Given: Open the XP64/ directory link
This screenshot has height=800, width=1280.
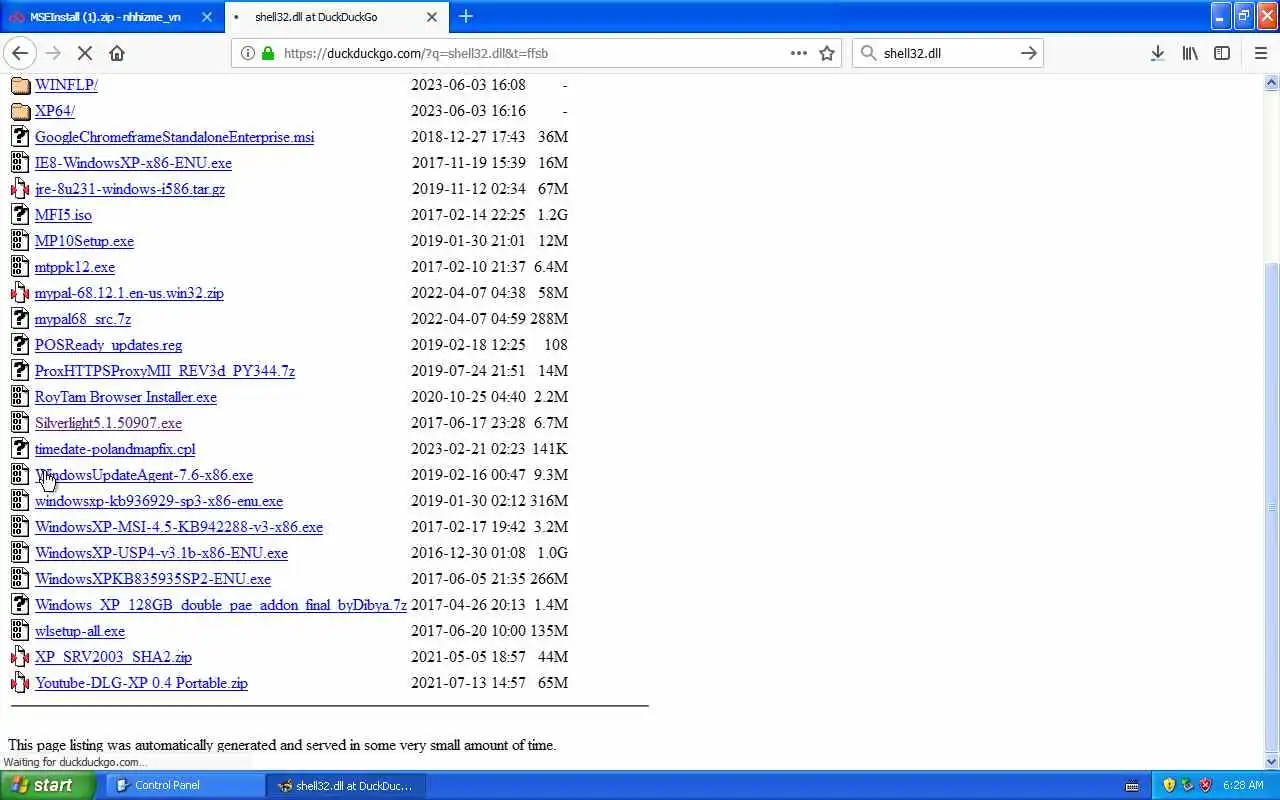Looking at the screenshot, I should (x=55, y=111).
